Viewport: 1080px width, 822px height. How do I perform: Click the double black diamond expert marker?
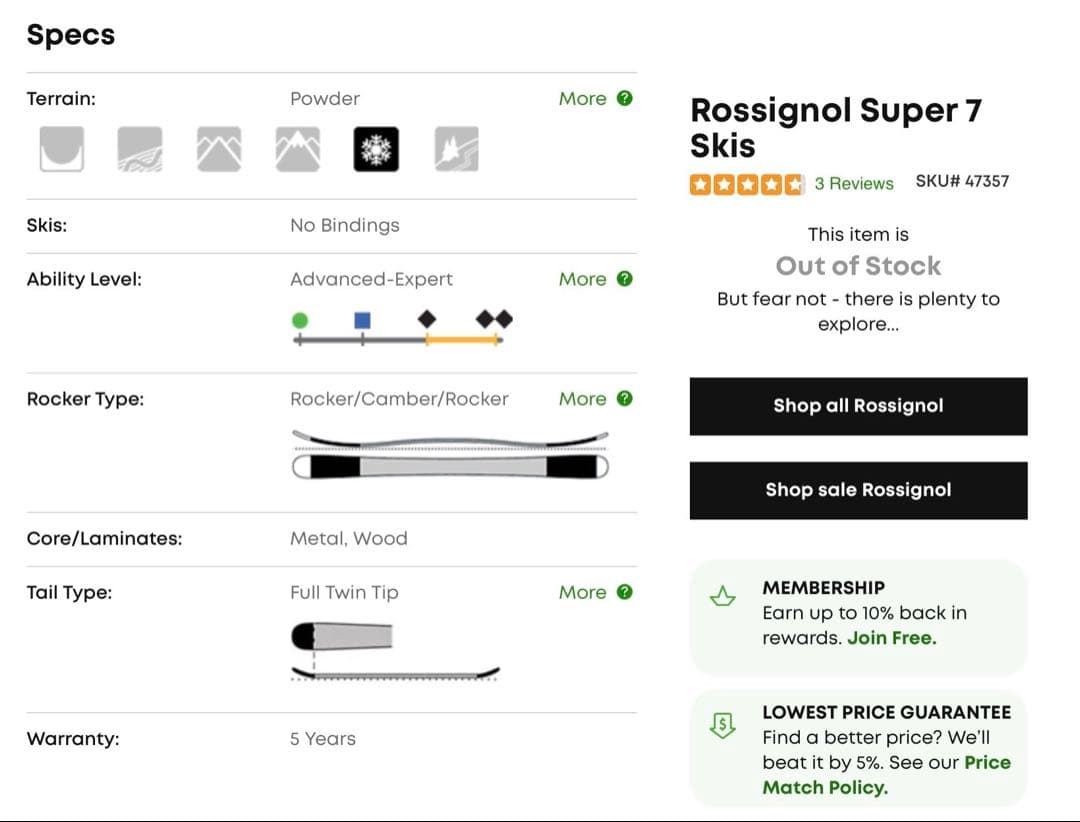point(494,319)
